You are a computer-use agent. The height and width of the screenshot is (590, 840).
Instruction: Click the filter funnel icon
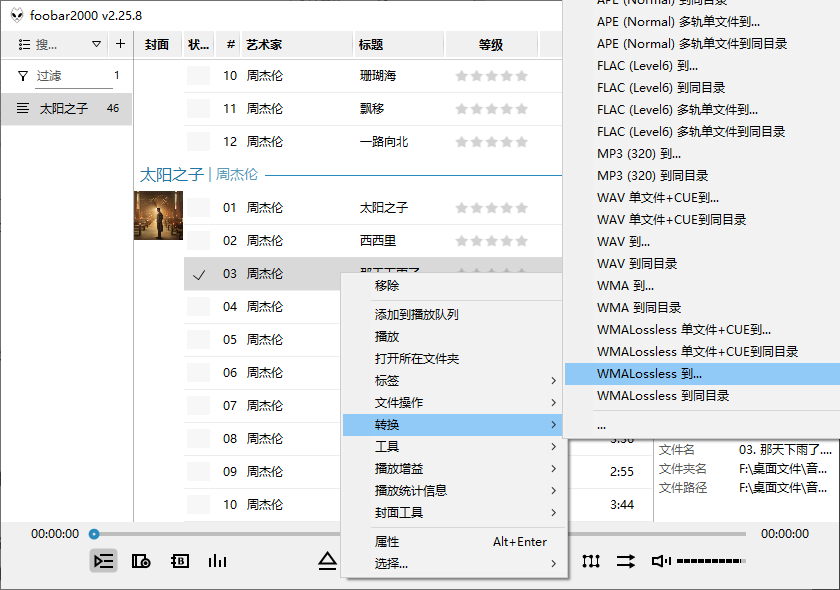tap(22, 76)
